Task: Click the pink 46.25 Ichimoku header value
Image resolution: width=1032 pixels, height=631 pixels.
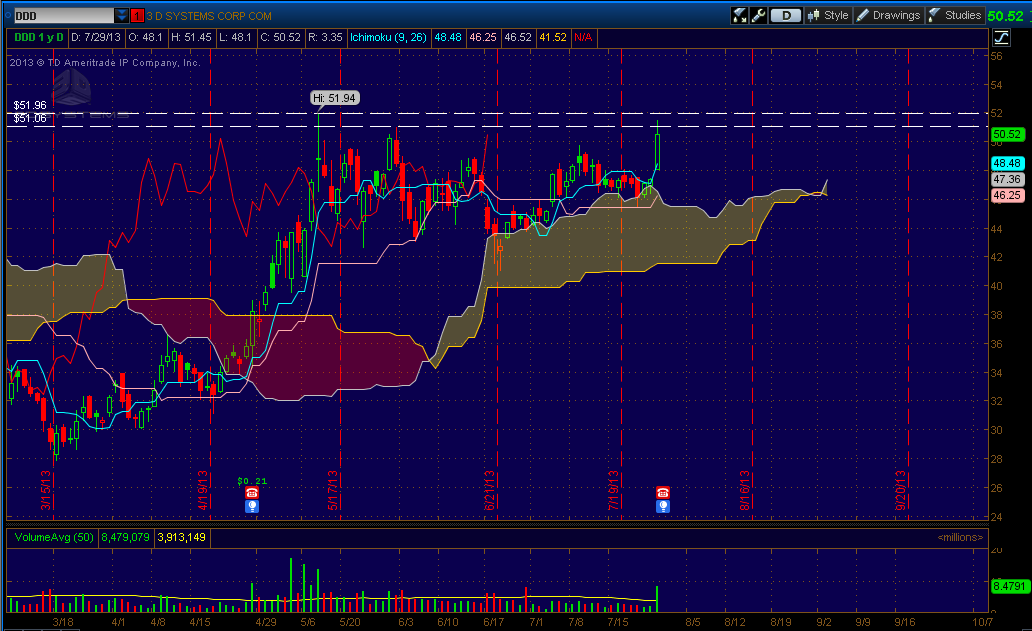Action: pyautogui.click(x=482, y=38)
